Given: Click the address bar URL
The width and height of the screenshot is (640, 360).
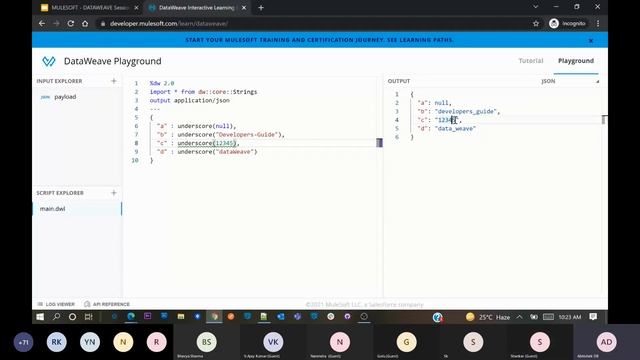Looking at the screenshot, I should 169,24.
